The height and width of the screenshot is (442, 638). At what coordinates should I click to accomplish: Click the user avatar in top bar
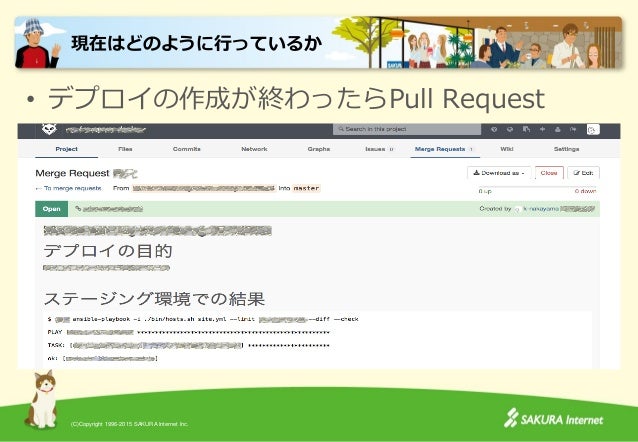tap(593, 130)
